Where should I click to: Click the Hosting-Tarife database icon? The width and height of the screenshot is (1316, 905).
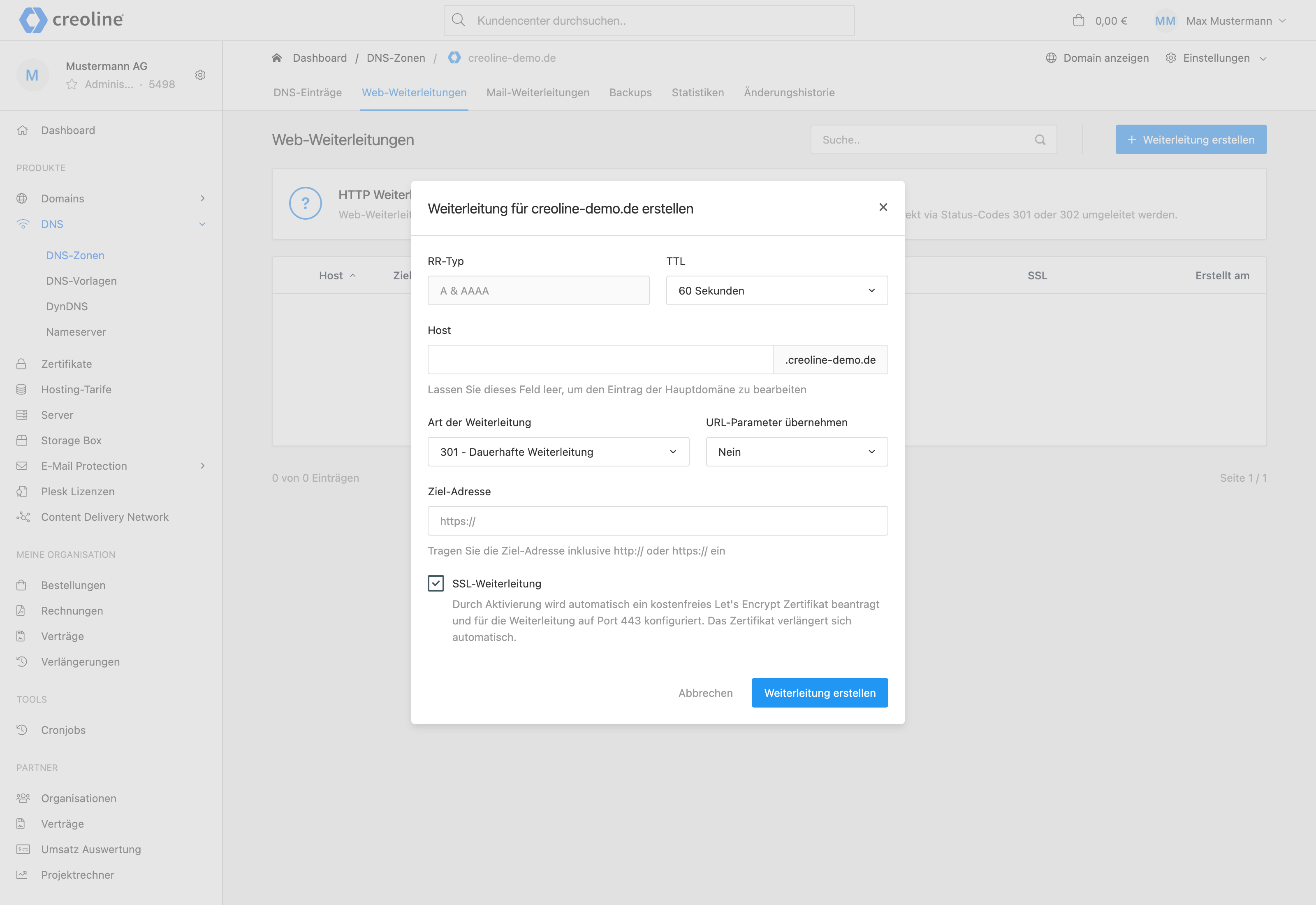point(21,390)
